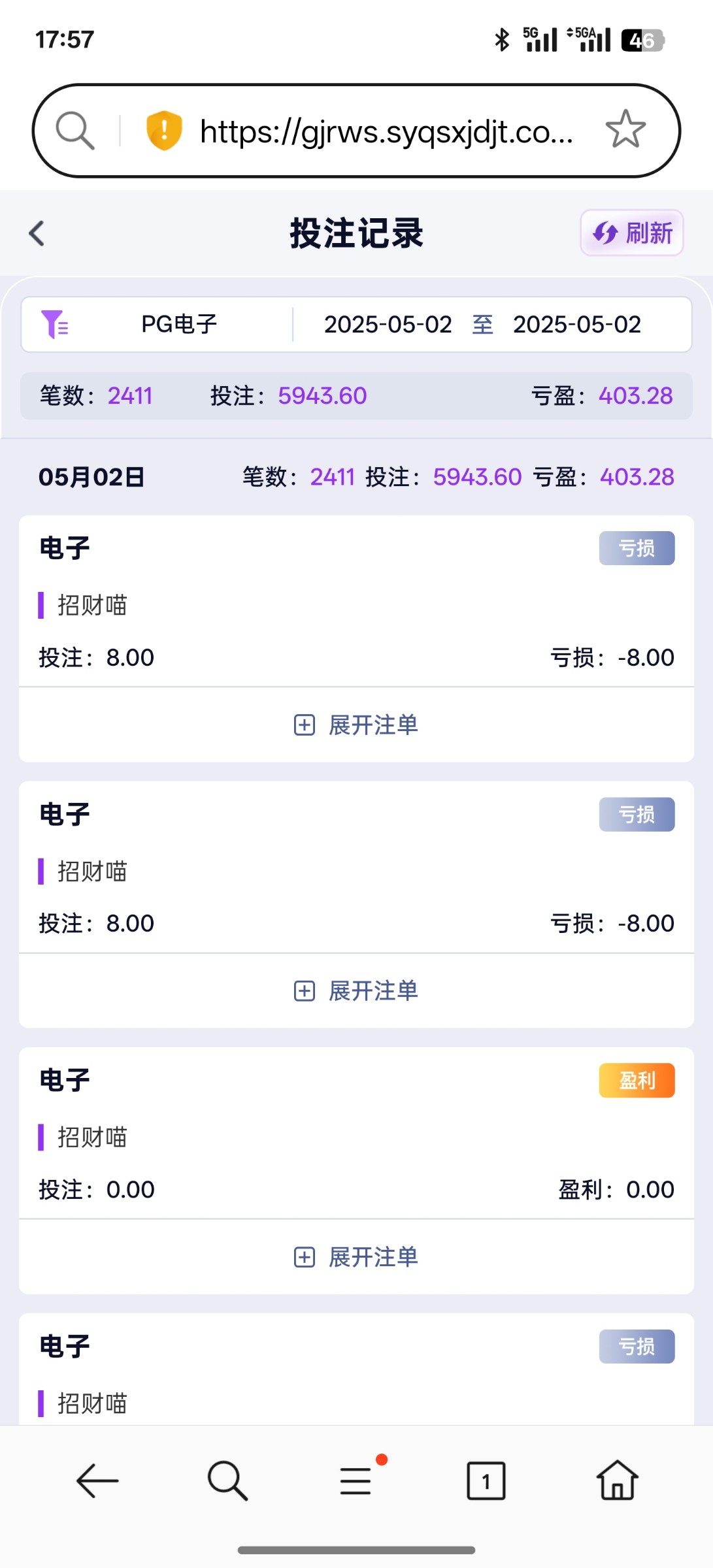This screenshot has height=1568, width=713.
Task: Tap the browser back arrow at bottom
Action: click(97, 1480)
